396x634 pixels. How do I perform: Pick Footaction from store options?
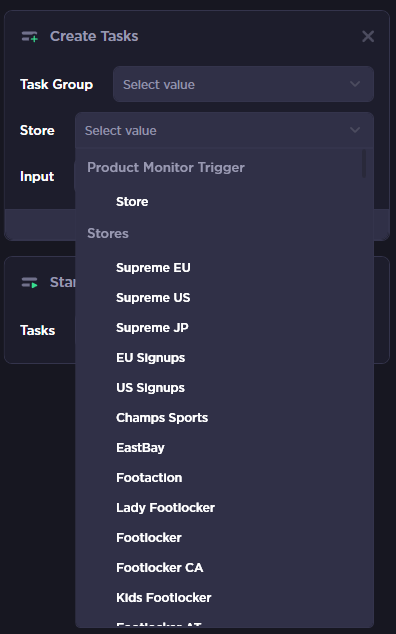click(224, 478)
